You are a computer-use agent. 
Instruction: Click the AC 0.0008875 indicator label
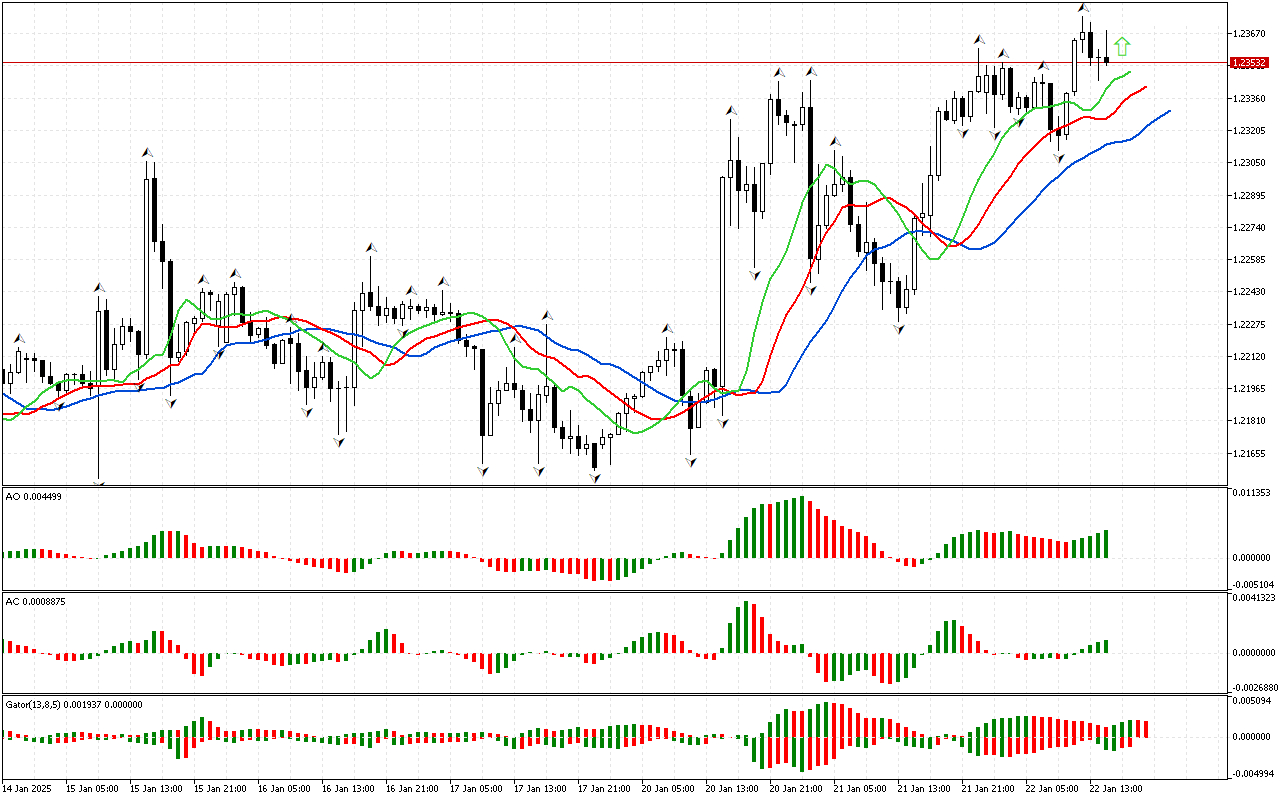[36, 601]
